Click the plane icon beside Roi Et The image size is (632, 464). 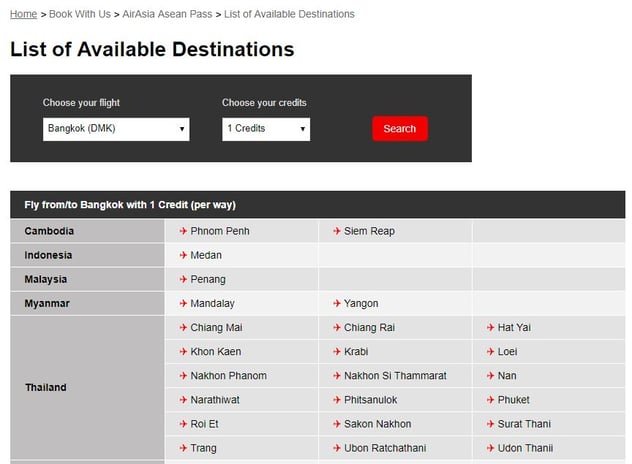[183, 424]
